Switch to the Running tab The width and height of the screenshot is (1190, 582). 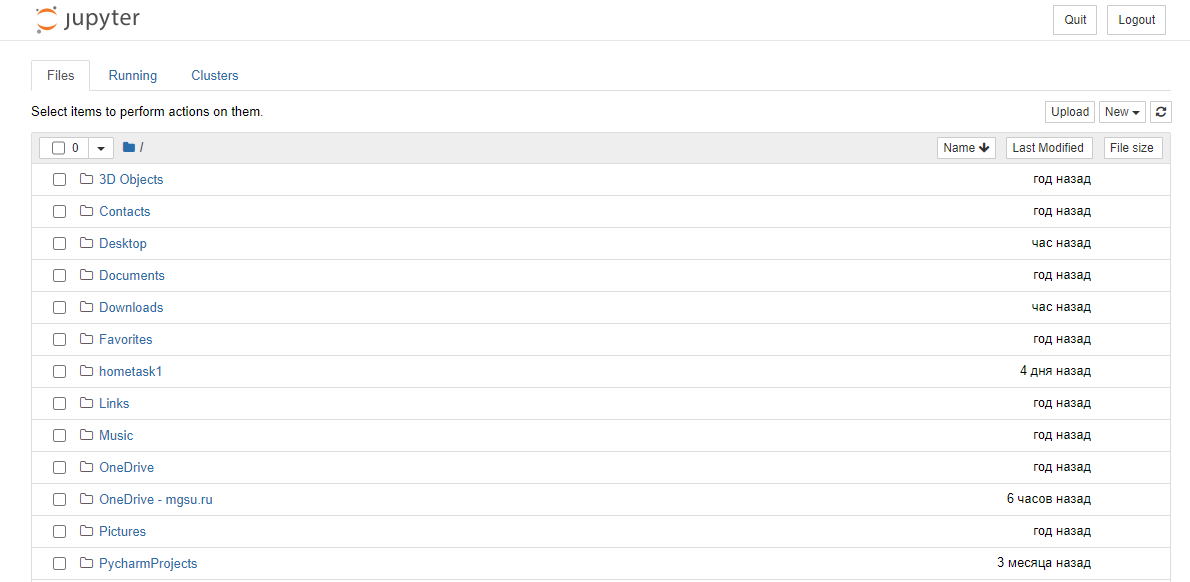133,76
